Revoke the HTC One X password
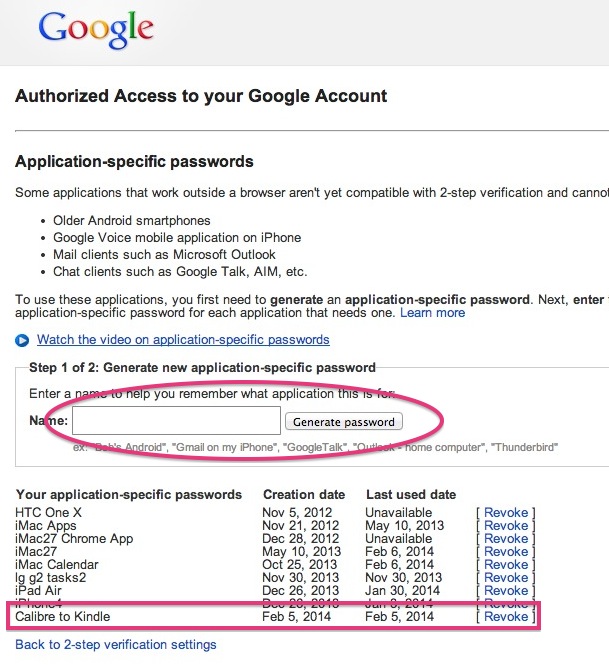 (506, 512)
